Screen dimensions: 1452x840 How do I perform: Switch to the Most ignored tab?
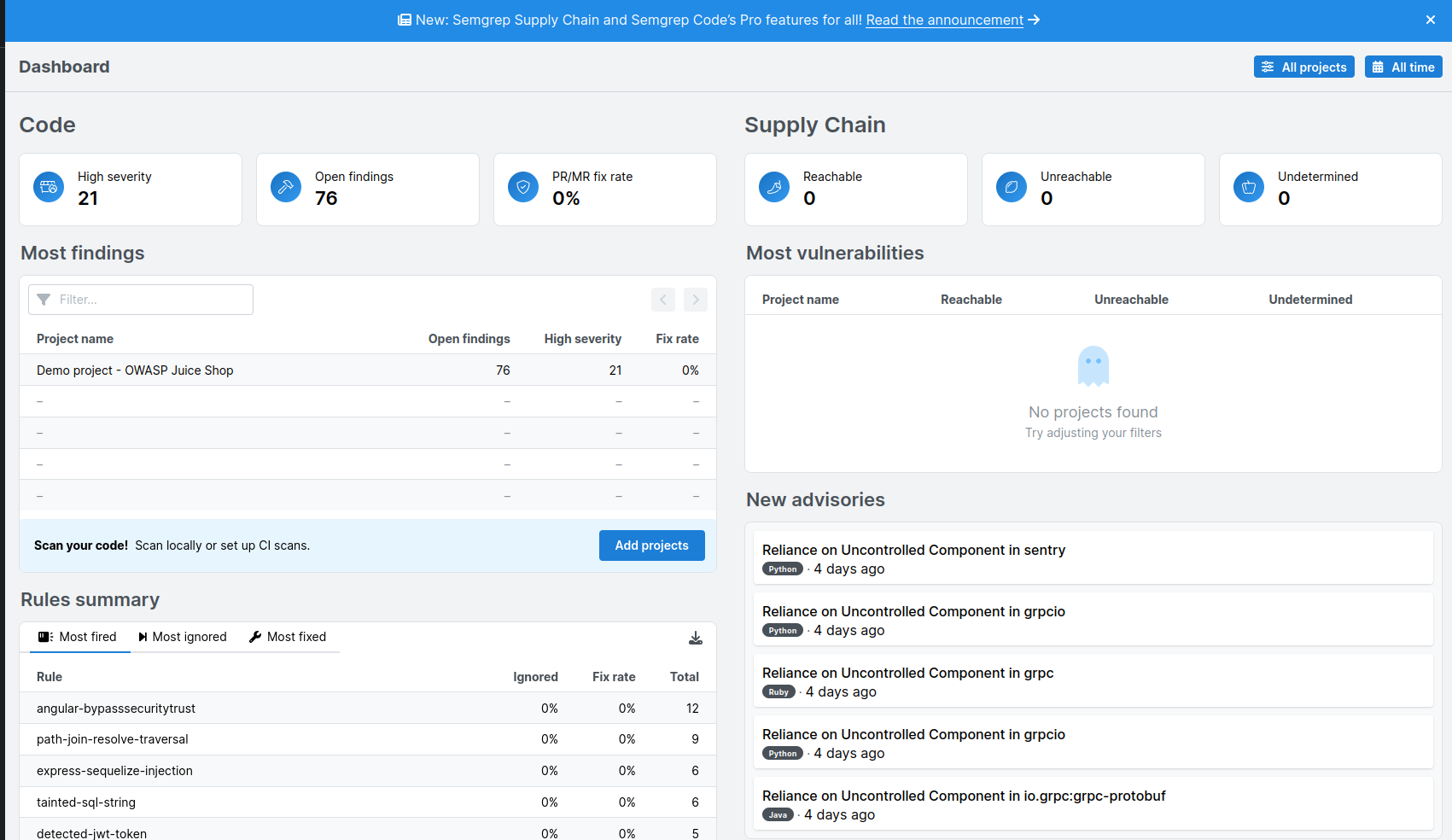coord(183,637)
